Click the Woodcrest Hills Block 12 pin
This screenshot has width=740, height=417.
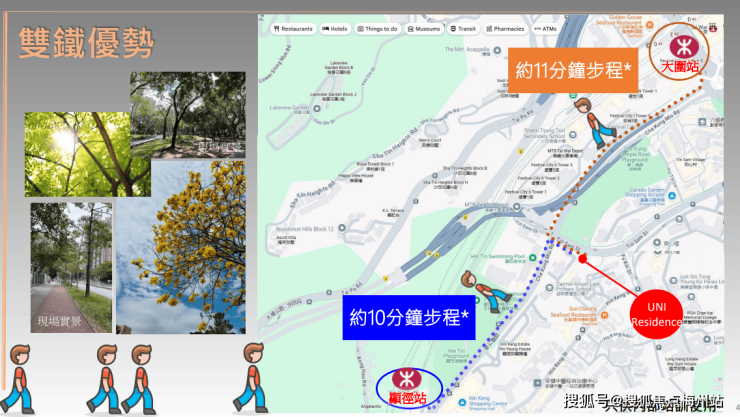tap(342, 228)
